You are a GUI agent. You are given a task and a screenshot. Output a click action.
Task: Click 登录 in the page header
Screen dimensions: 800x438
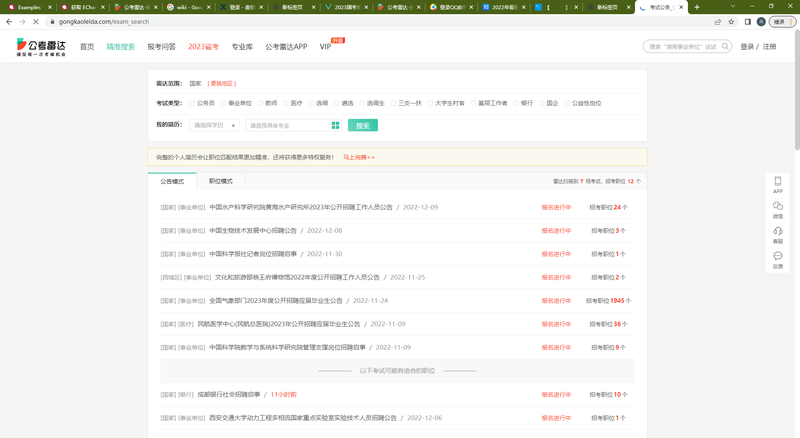pos(747,46)
